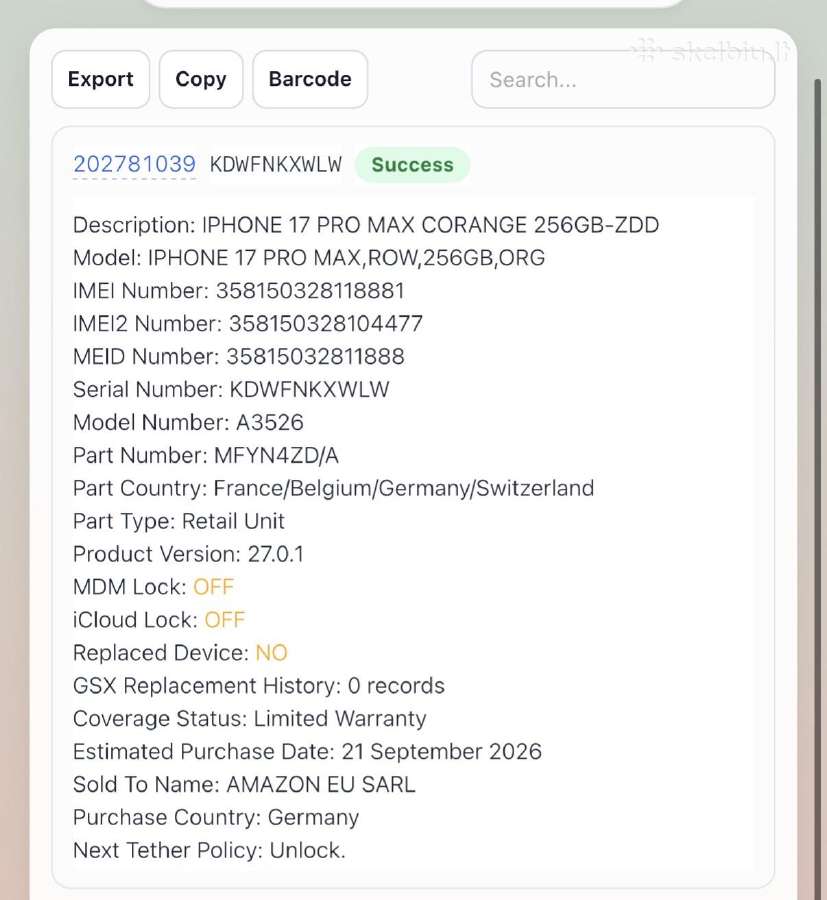
Task: Click MEID Number 35815032811888
Action: pyautogui.click(x=239, y=356)
